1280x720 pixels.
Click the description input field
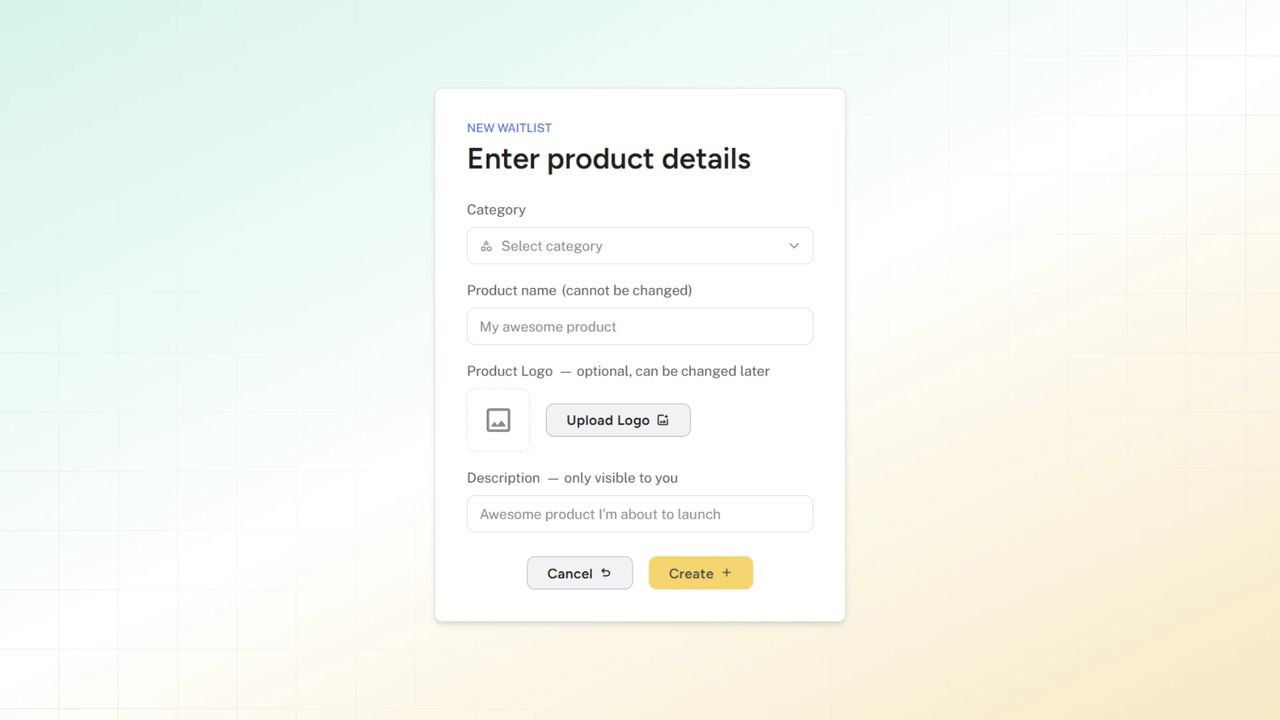coord(640,513)
